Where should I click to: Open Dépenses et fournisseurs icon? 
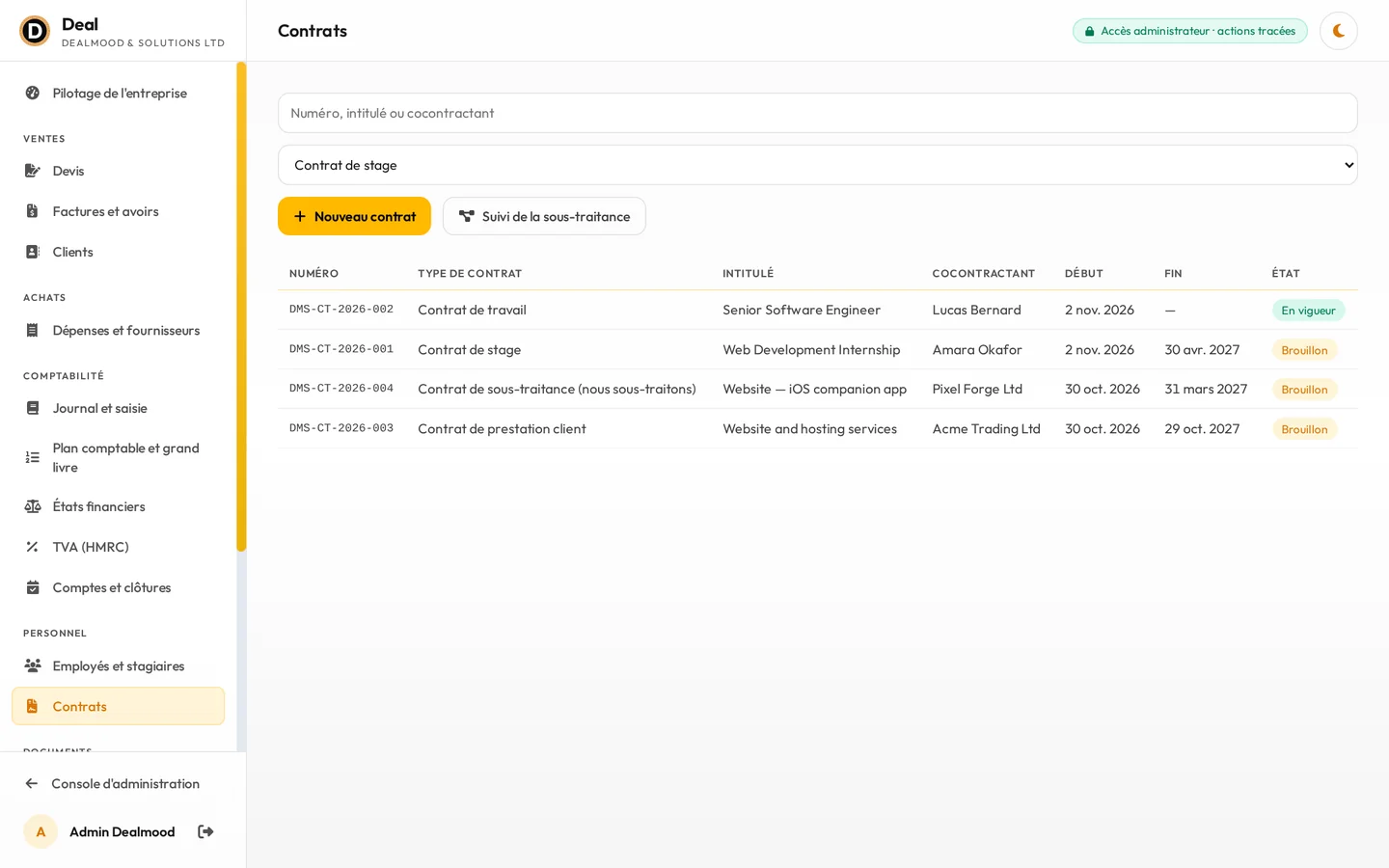pyautogui.click(x=33, y=330)
